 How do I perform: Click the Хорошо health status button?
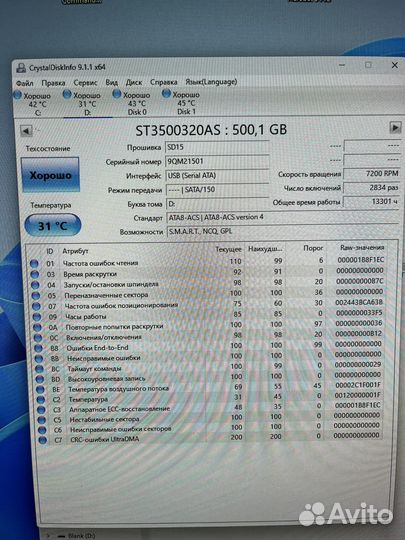pos(51,175)
